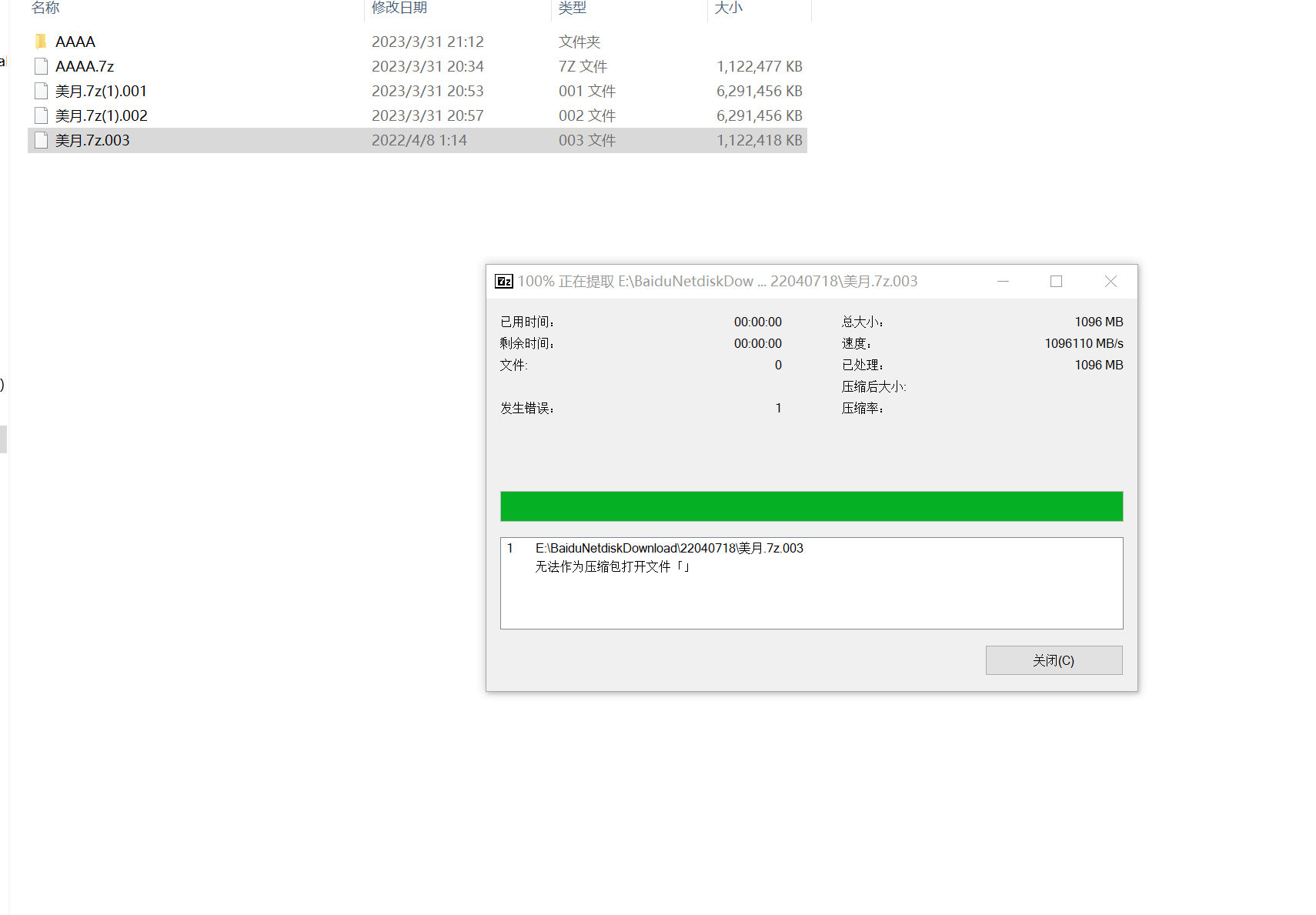Click the 美月.7z(1).001 file icon

click(42, 91)
